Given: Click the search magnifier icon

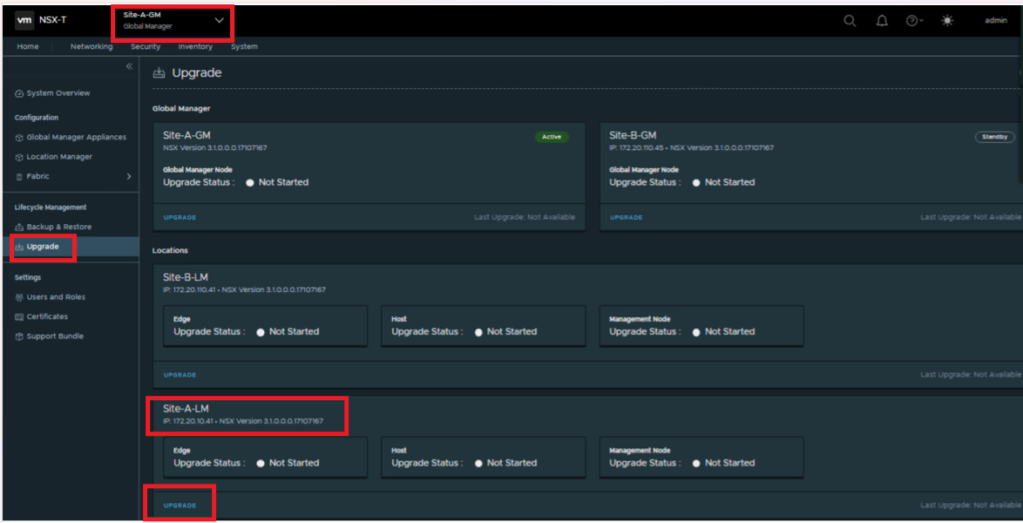Looking at the screenshot, I should coord(850,21).
